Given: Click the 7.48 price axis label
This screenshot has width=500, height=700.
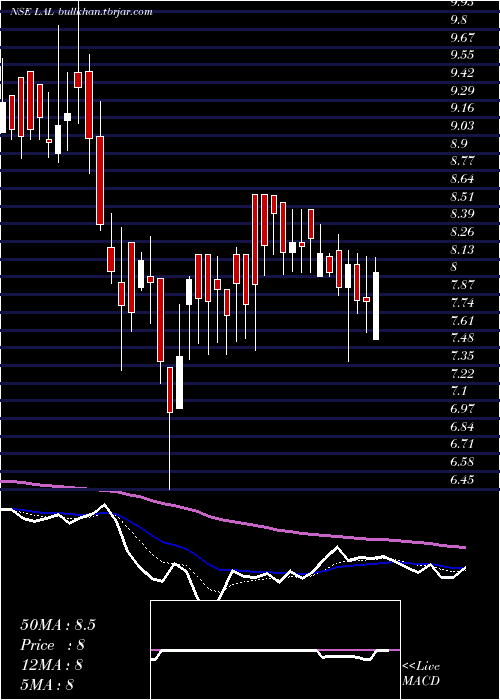Looking at the screenshot, I should click(x=462, y=338).
